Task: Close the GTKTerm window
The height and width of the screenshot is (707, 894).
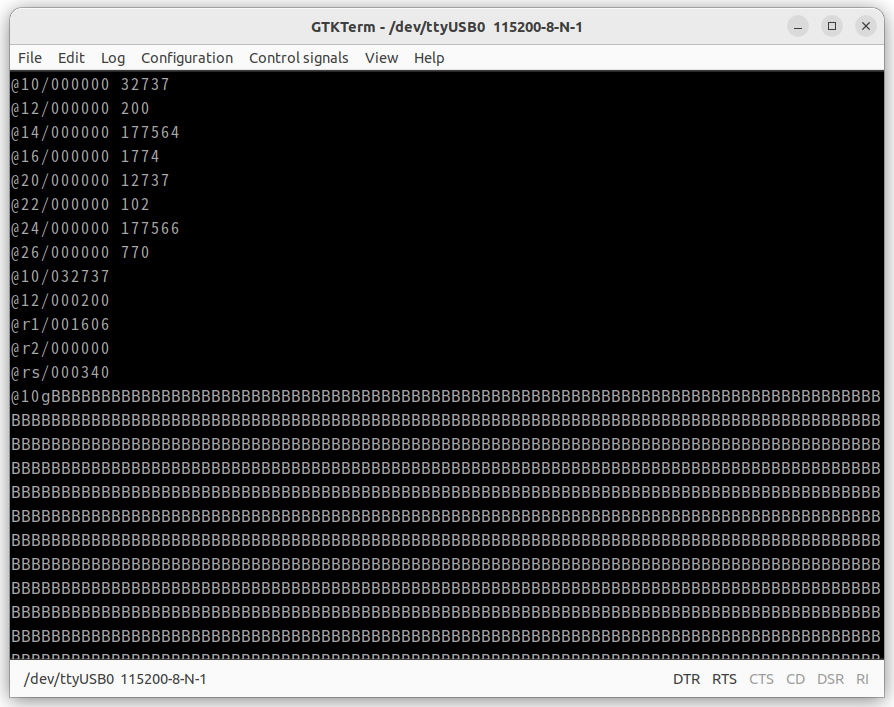Action: click(x=866, y=26)
